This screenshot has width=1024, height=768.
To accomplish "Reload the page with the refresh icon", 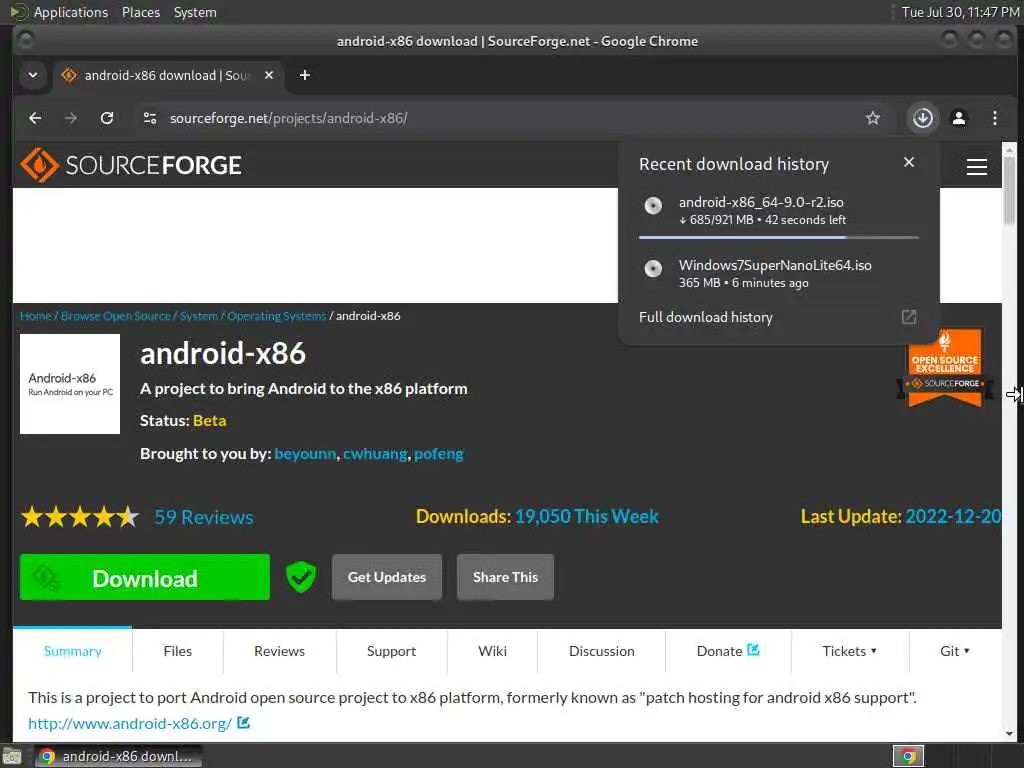I will pyautogui.click(x=107, y=118).
